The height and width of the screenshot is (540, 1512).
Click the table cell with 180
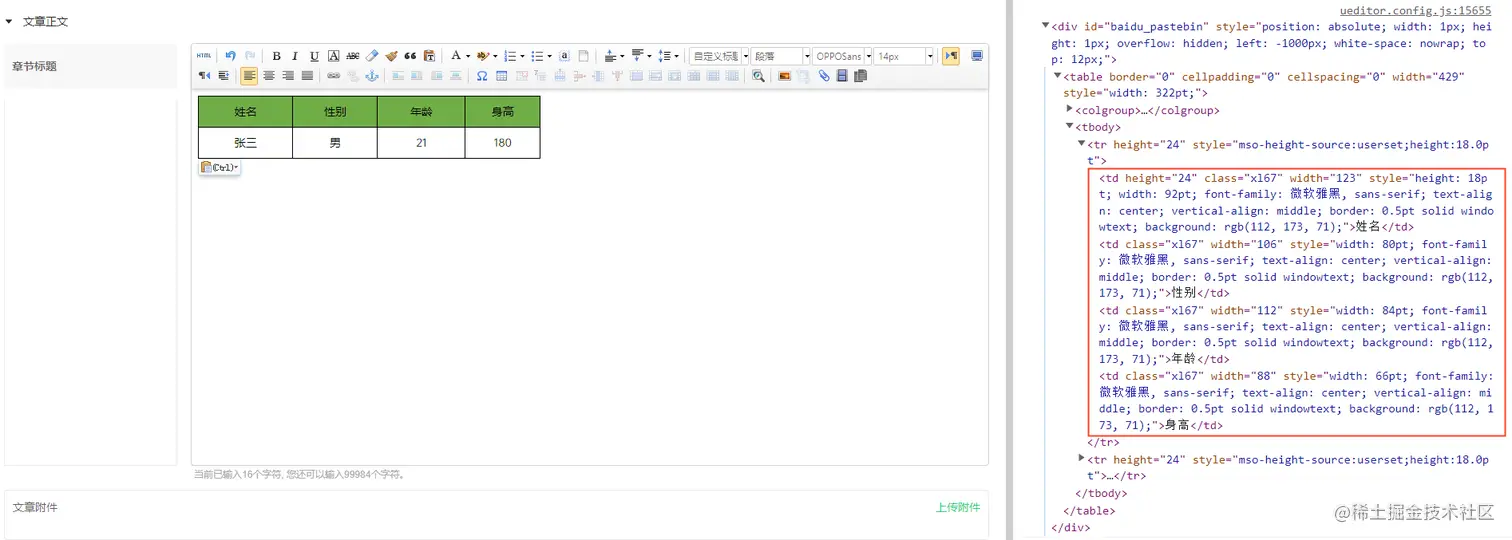502,143
